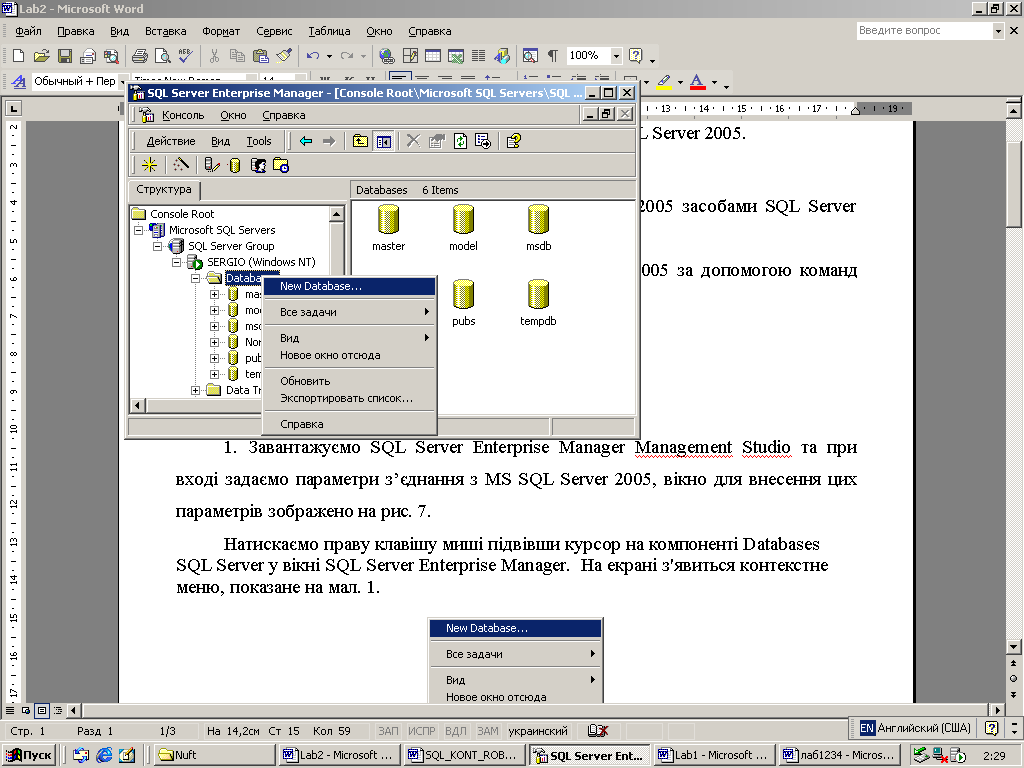Click the red font color button
The height and width of the screenshot is (768, 1024).
pyautogui.click(x=697, y=82)
